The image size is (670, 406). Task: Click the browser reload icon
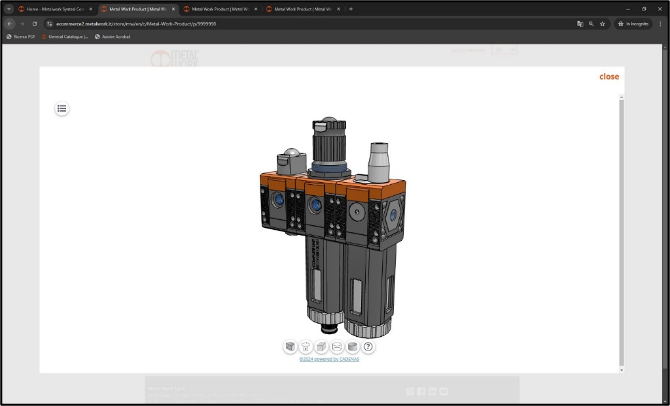(34, 23)
